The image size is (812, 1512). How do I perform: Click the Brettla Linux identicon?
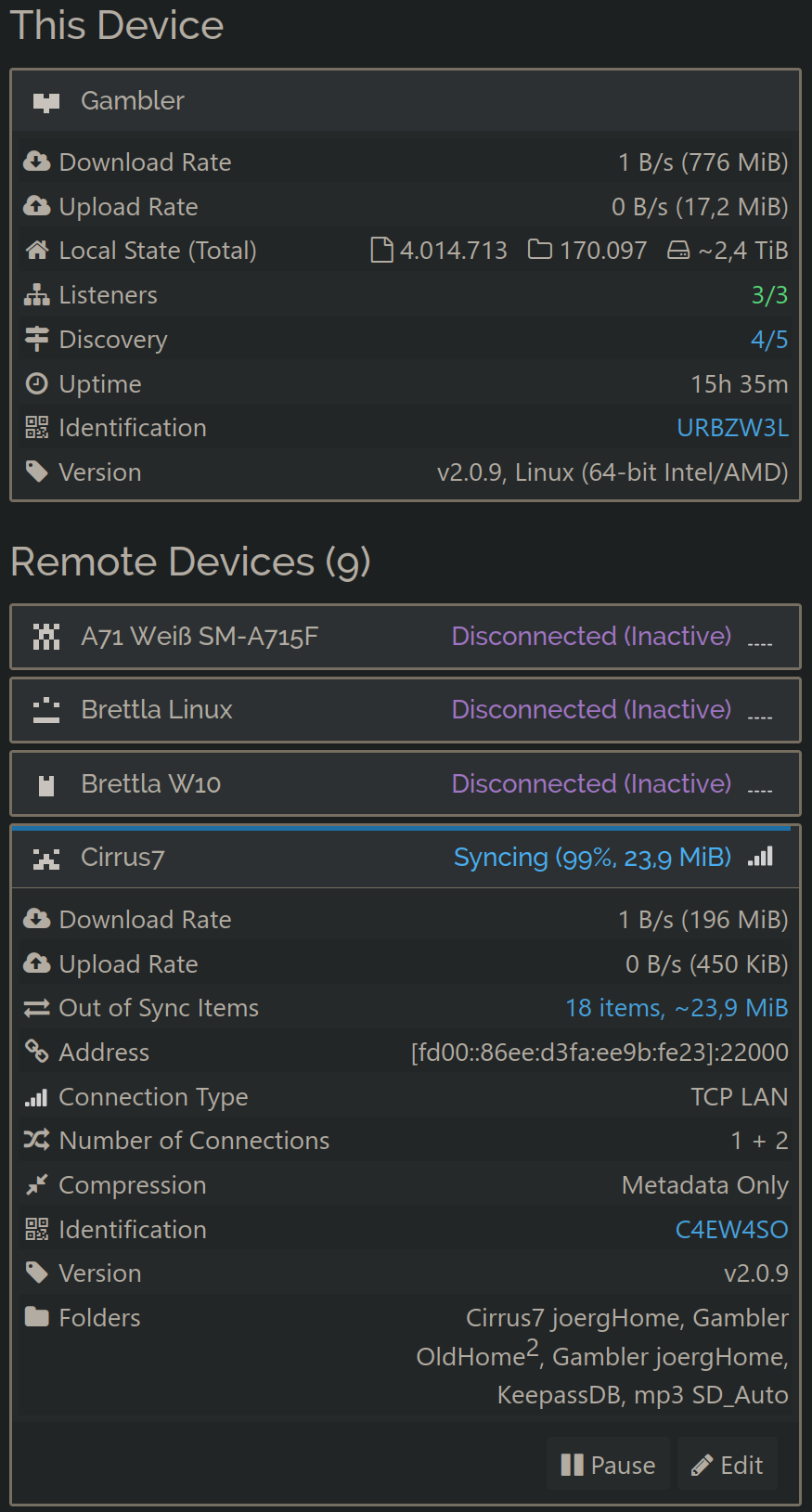point(46,711)
